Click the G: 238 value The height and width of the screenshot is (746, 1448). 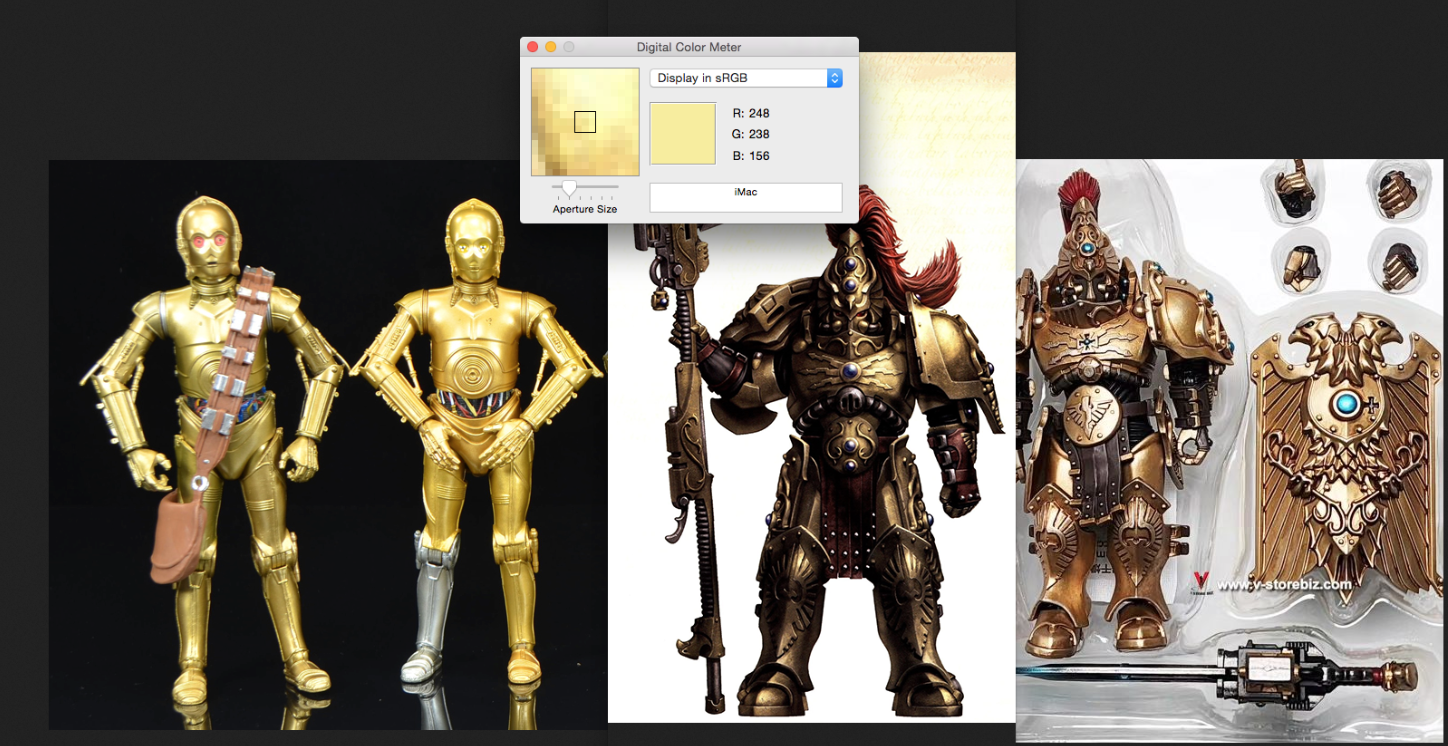click(x=751, y=134)
